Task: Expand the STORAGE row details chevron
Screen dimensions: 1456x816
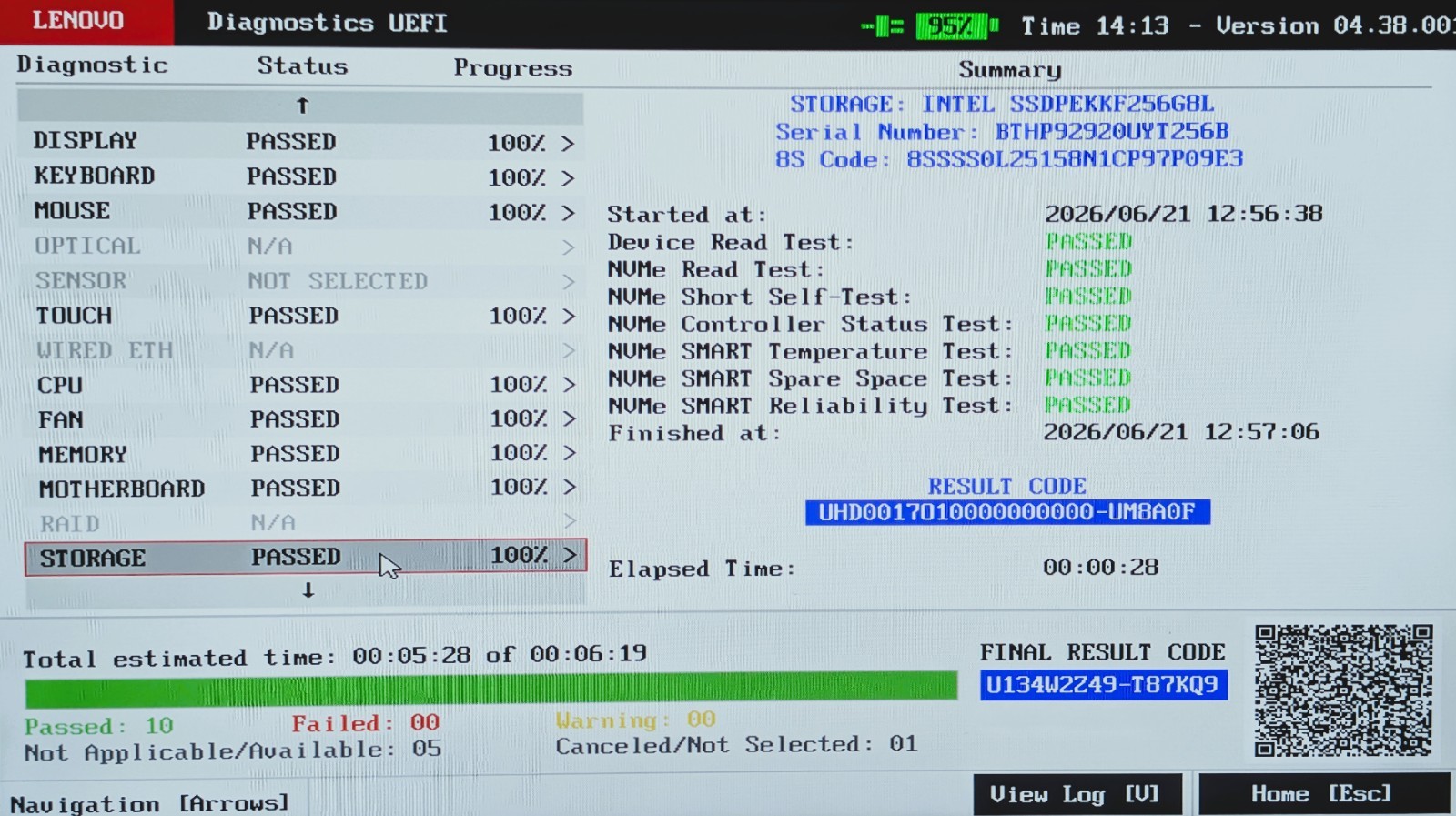Action: coord(571,555)
